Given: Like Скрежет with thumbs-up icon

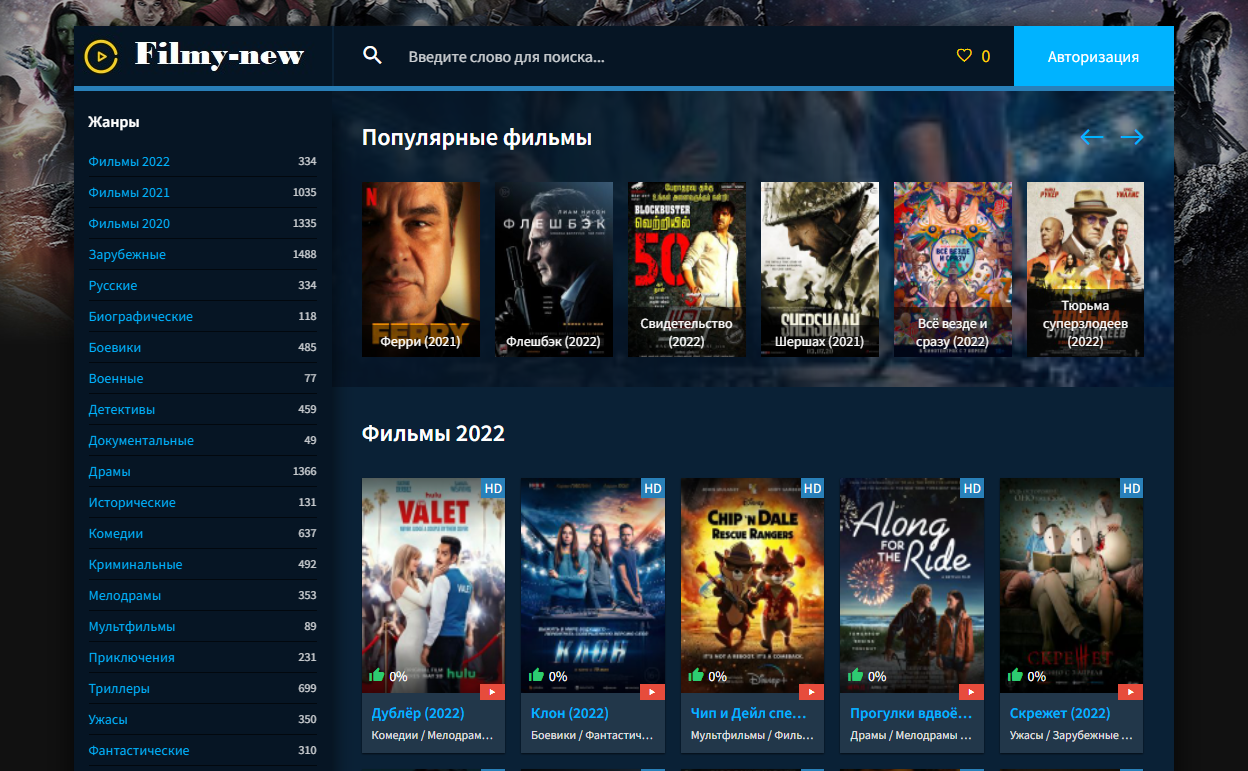Looking at the screenshot, I should (1016, 675).
